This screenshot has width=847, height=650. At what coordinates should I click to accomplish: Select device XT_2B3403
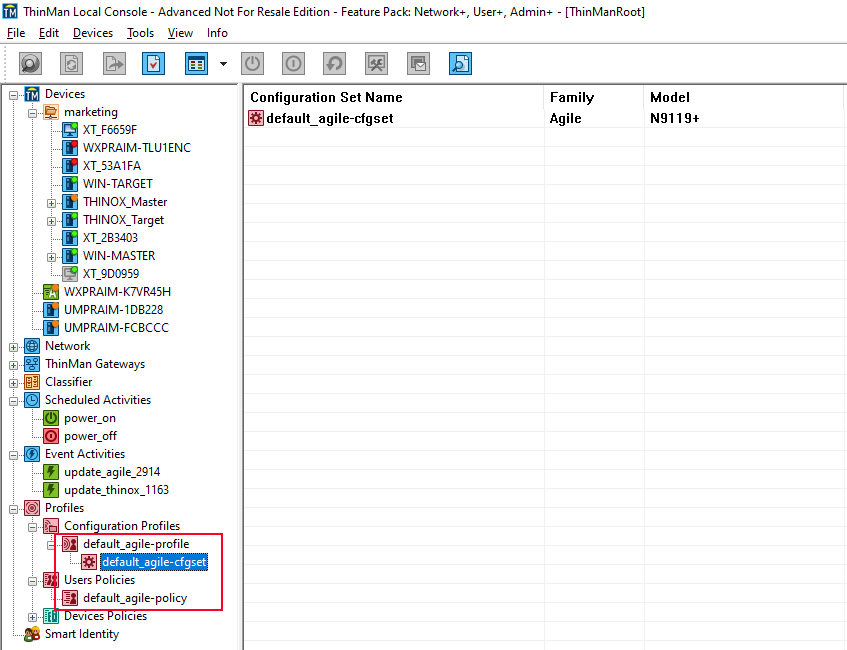[x=110, y=238]
